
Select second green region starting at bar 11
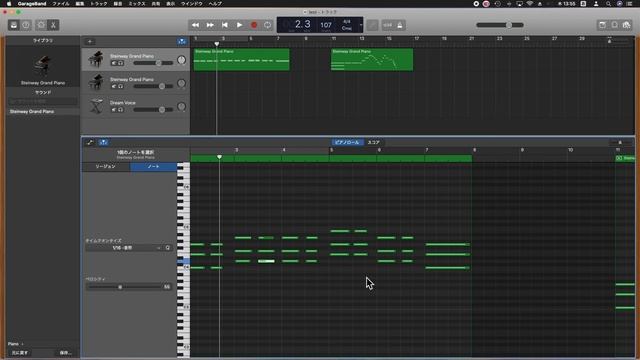click(x=372, y=60)
